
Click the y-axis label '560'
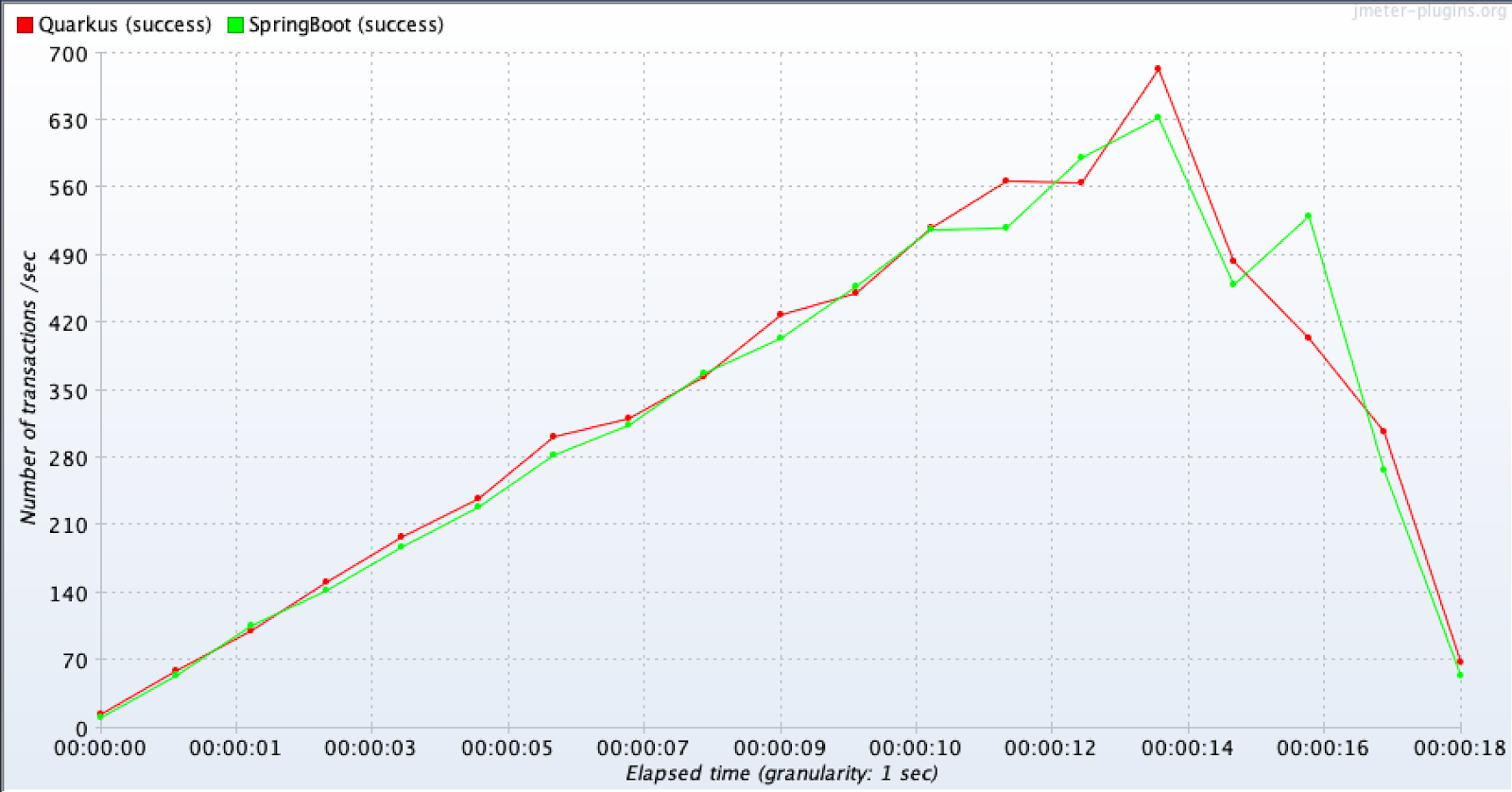point(68,188)
